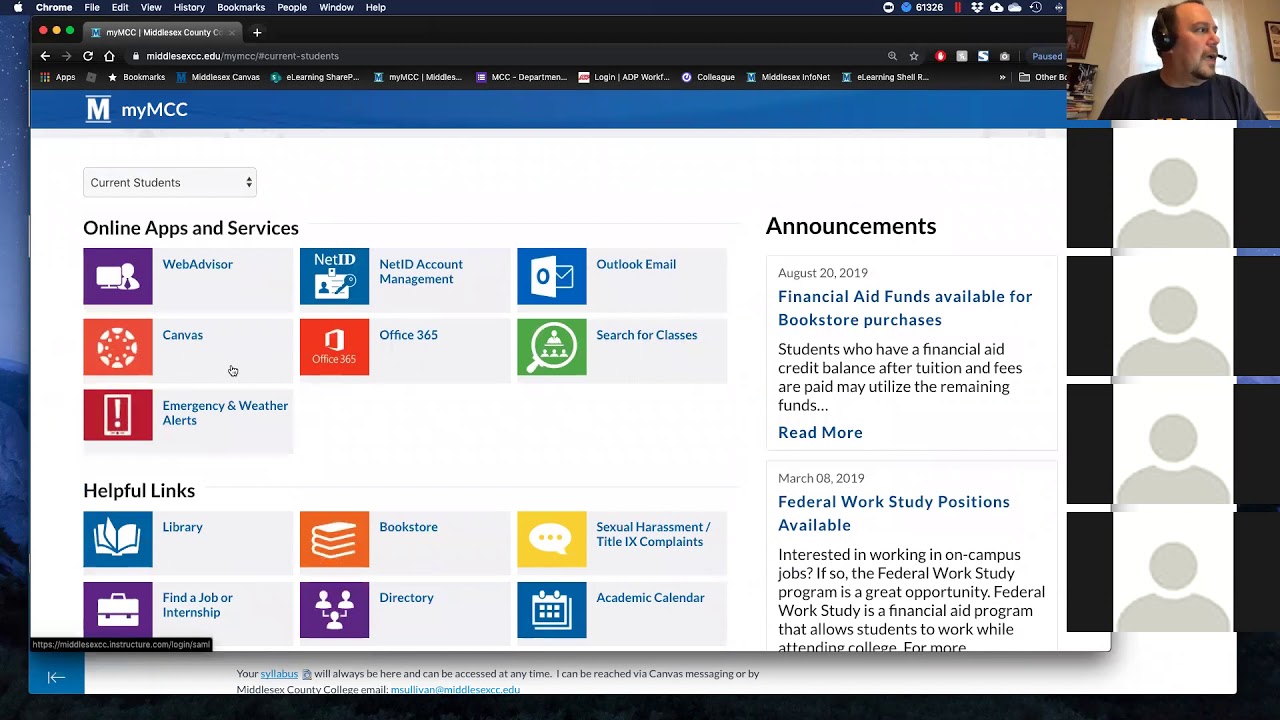The height and width of the screenshot is (720, 1280).
Task: Open the Window menu in the menu bar
Action: point(336,7)
